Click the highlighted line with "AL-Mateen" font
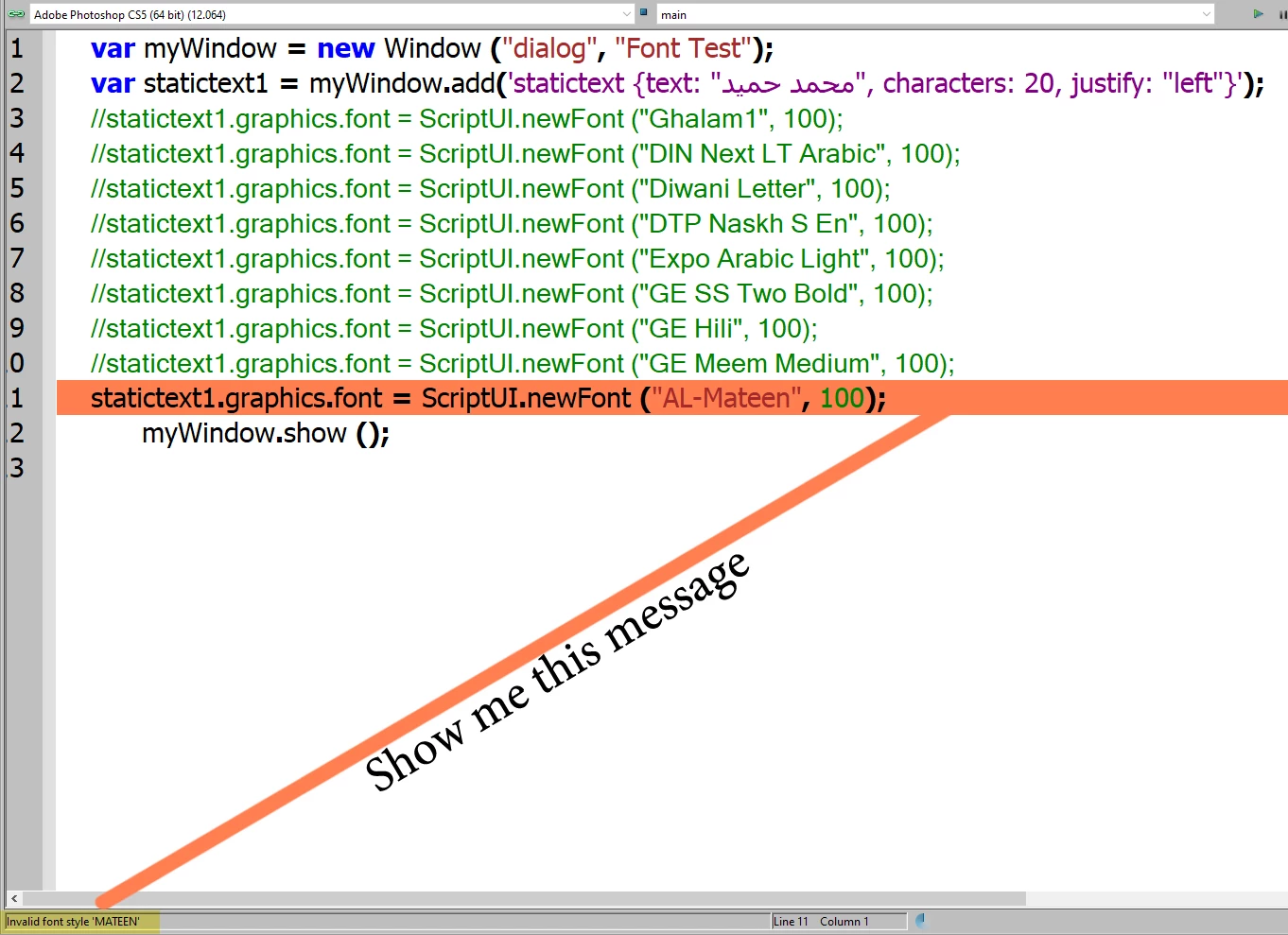1288x935 pixels. click(x=672, y=398)
